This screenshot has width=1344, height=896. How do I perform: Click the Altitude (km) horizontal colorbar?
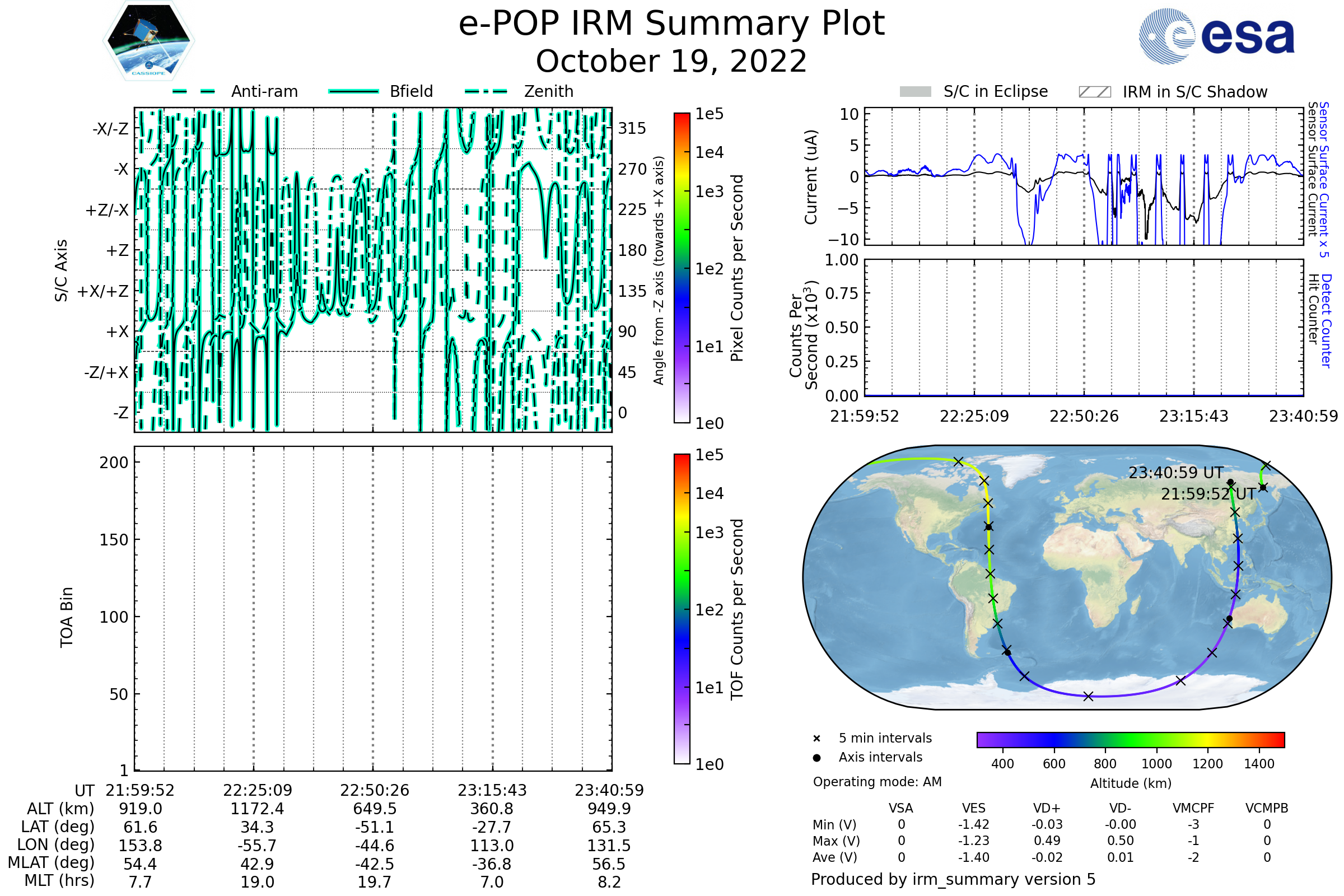tap(1131, 740)
